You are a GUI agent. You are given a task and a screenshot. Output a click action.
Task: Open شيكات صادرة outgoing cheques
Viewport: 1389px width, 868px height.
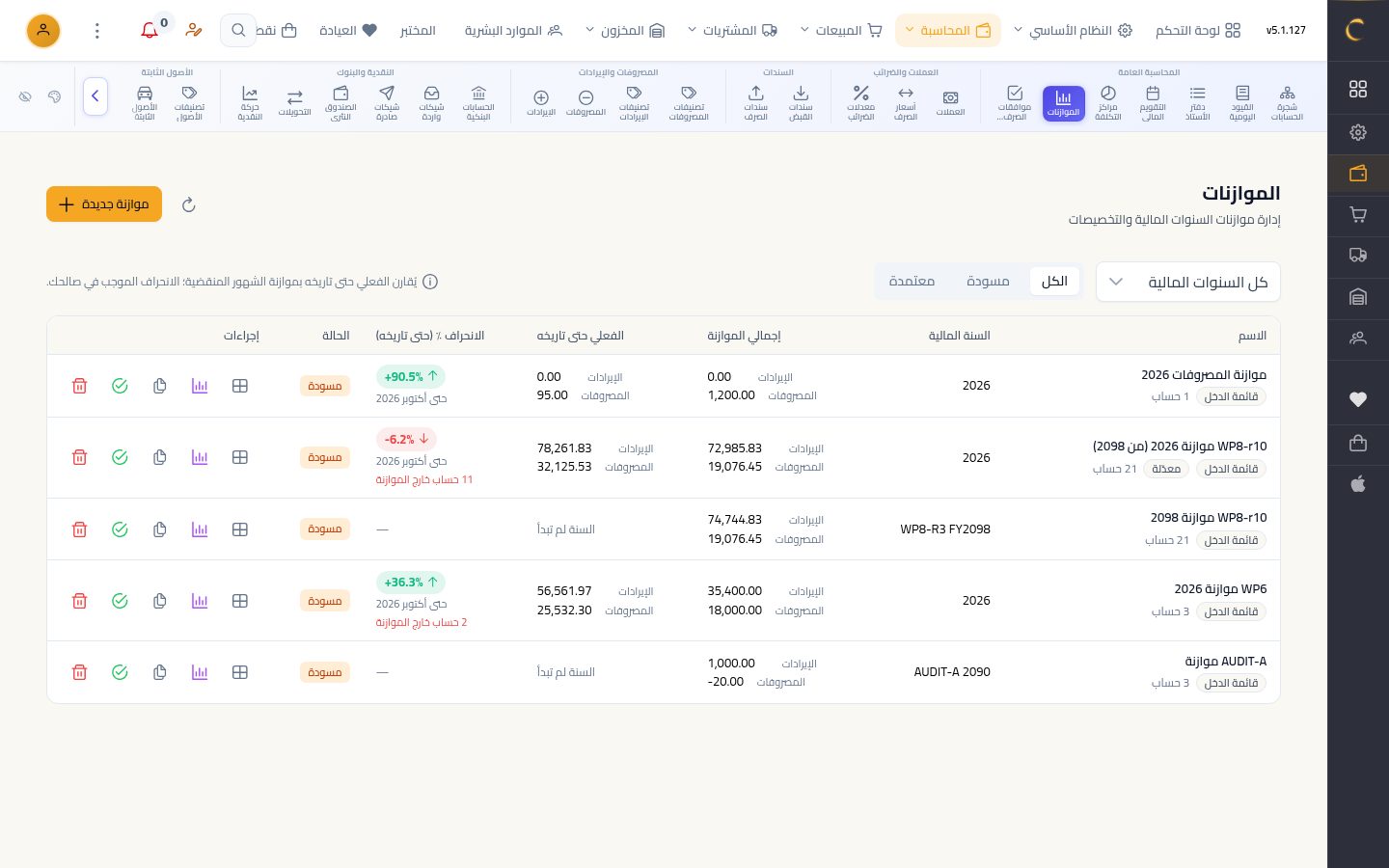pos(387,102)
